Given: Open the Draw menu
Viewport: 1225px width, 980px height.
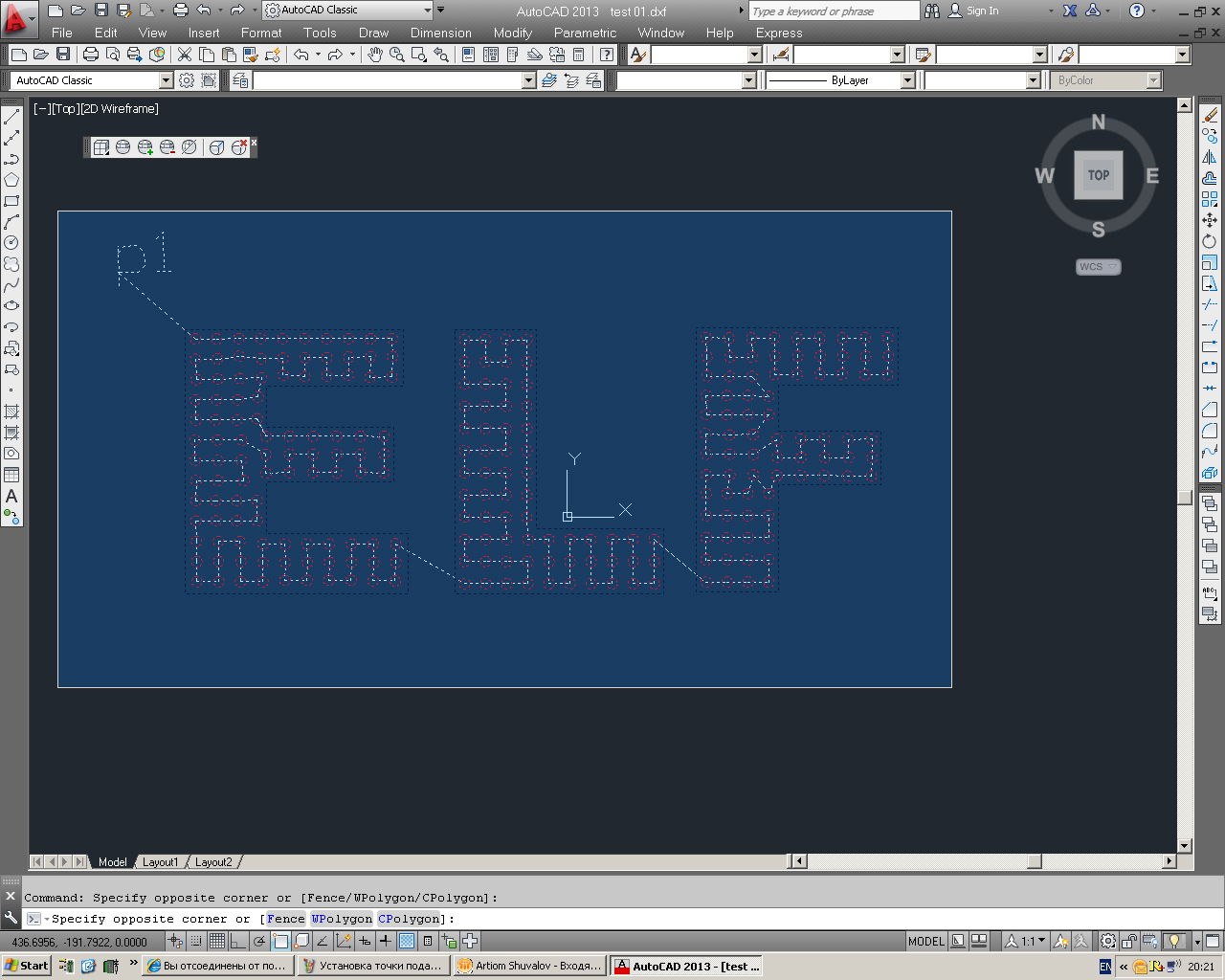Looking at the screenshot, I should pos(373,33).
